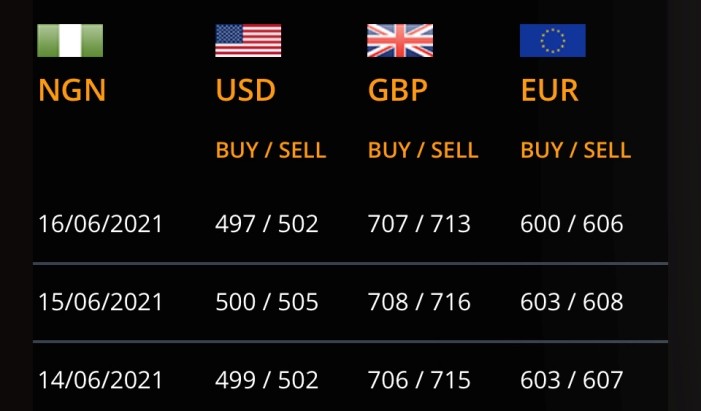Select the 15/06/2021 date row

100,302
